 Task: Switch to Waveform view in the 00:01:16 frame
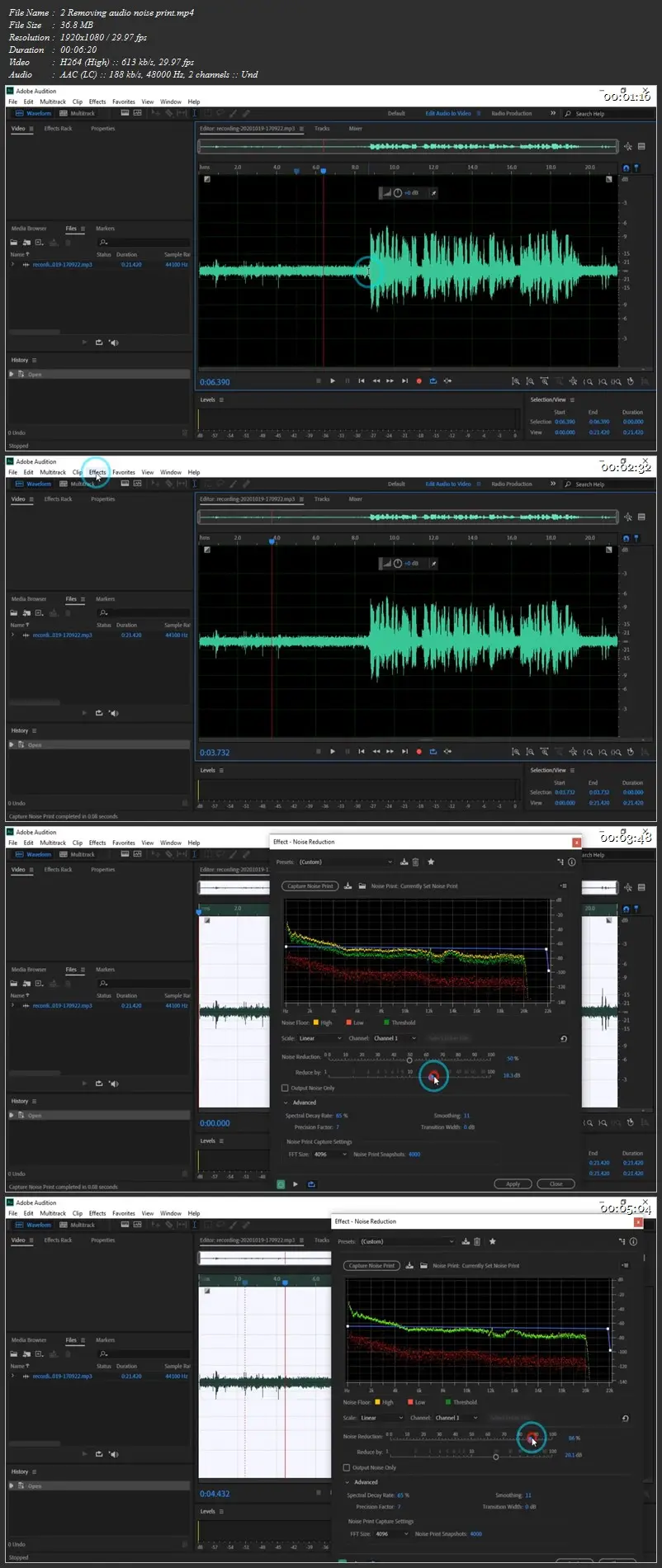(33, 113)
